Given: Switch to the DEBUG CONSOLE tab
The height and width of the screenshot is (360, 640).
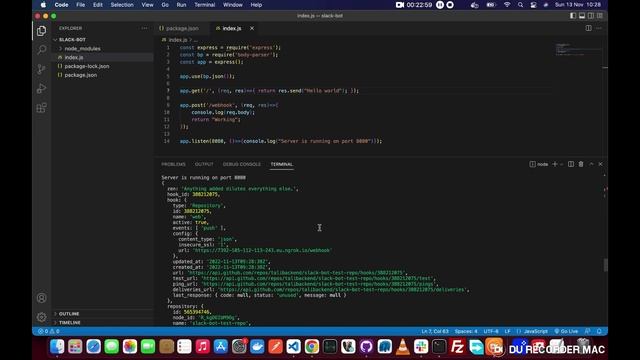Looking at the screenshot, I should coord(242,164).
